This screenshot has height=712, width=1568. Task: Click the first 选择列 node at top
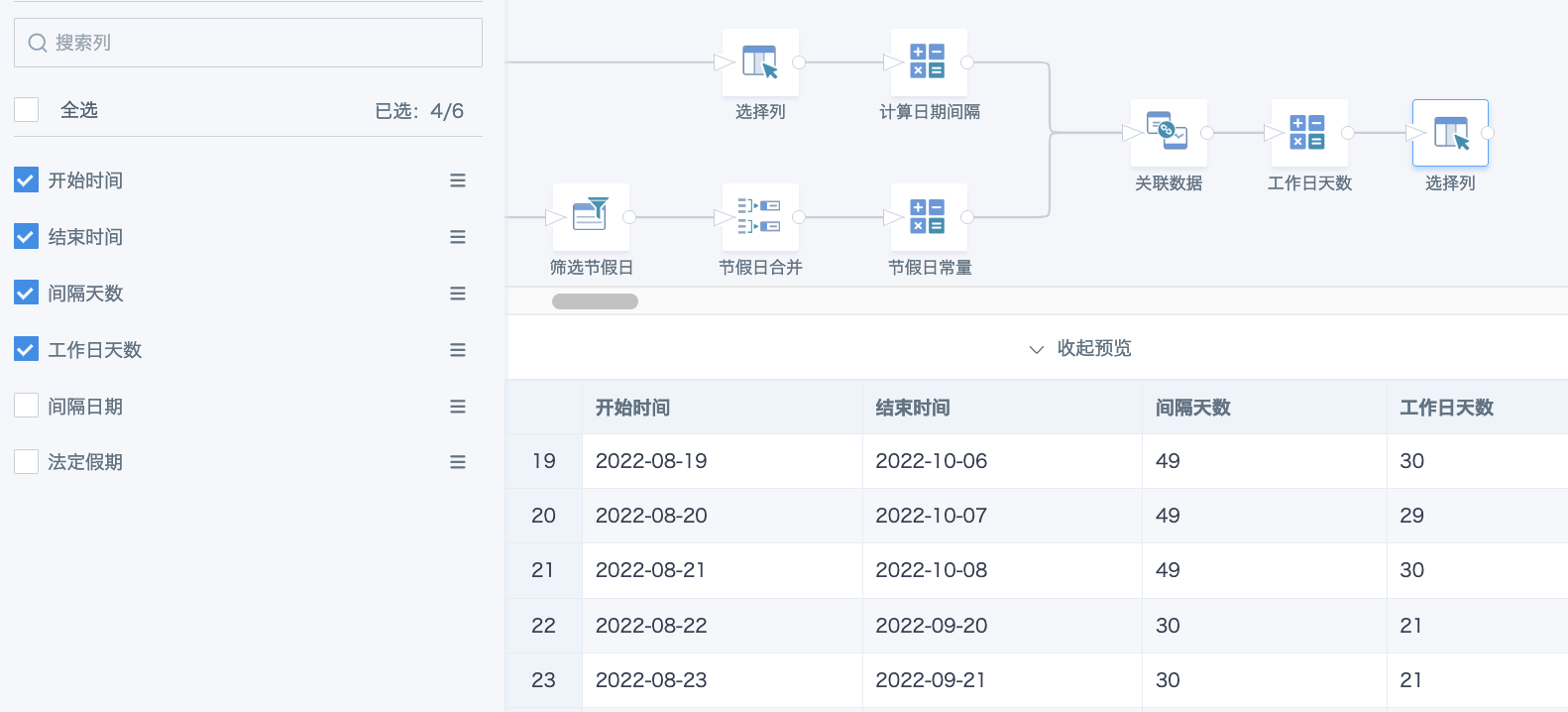tap(760, 61)
